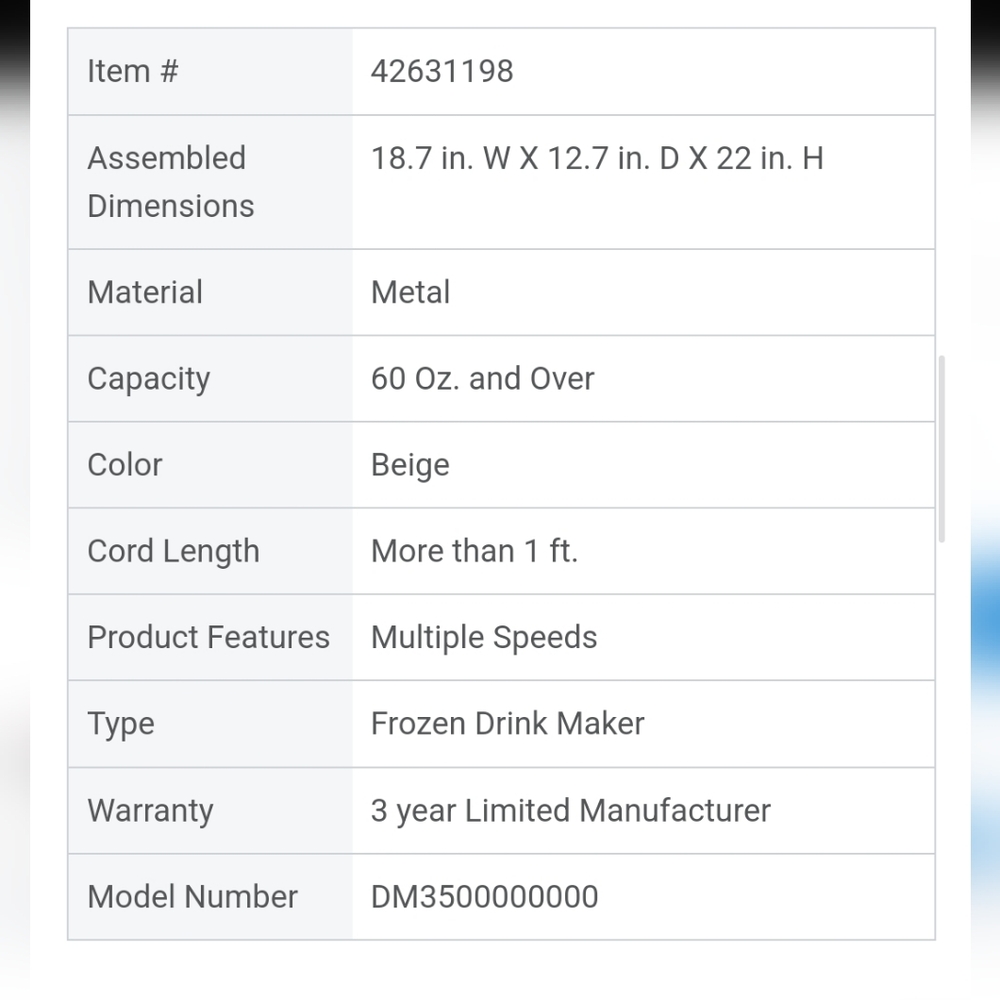Click the vertical scrollbar beside the specifications table

(941, 449)
